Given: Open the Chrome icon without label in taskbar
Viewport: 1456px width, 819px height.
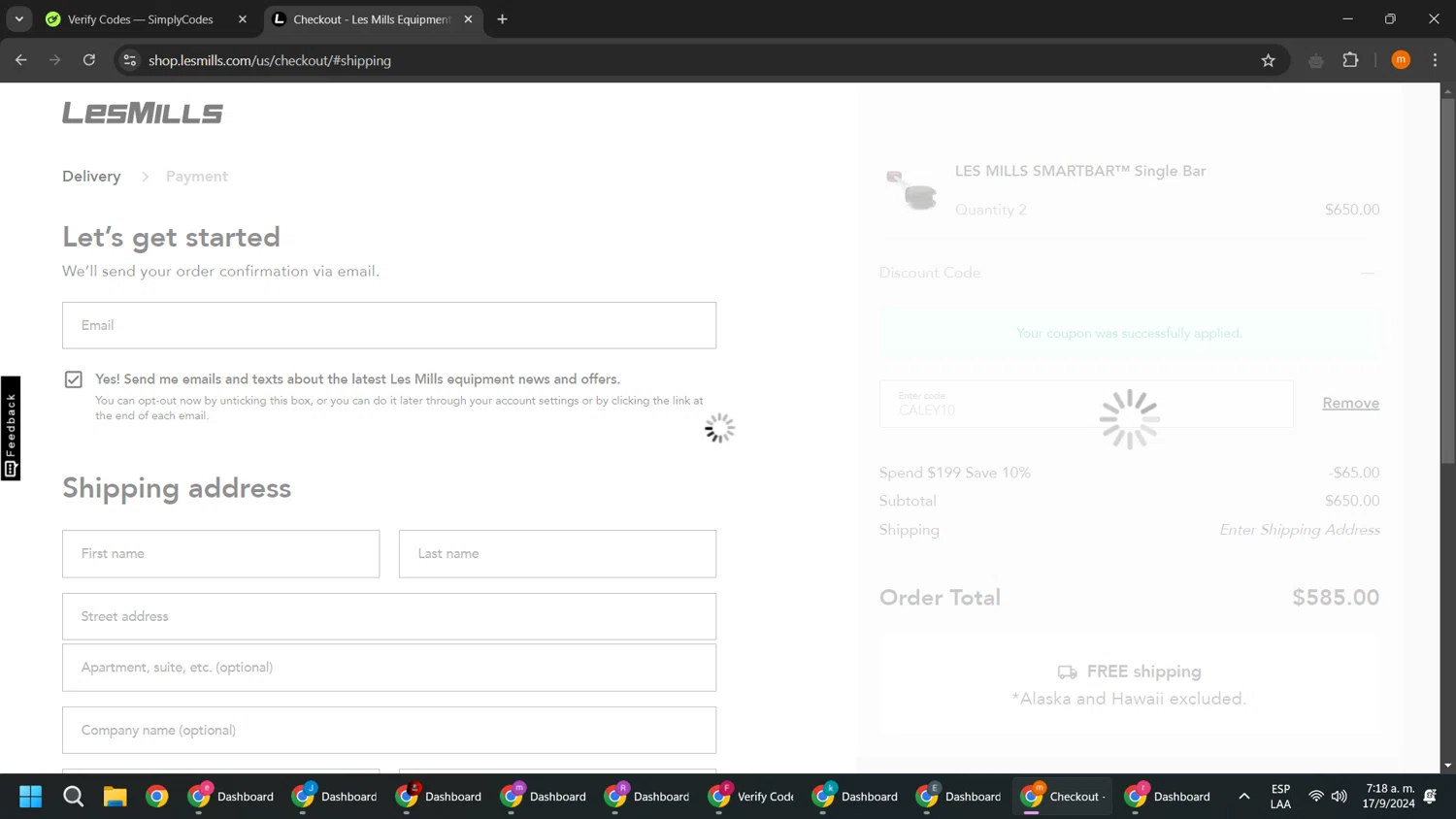Looking at the screenshot, I should (157, 797).
